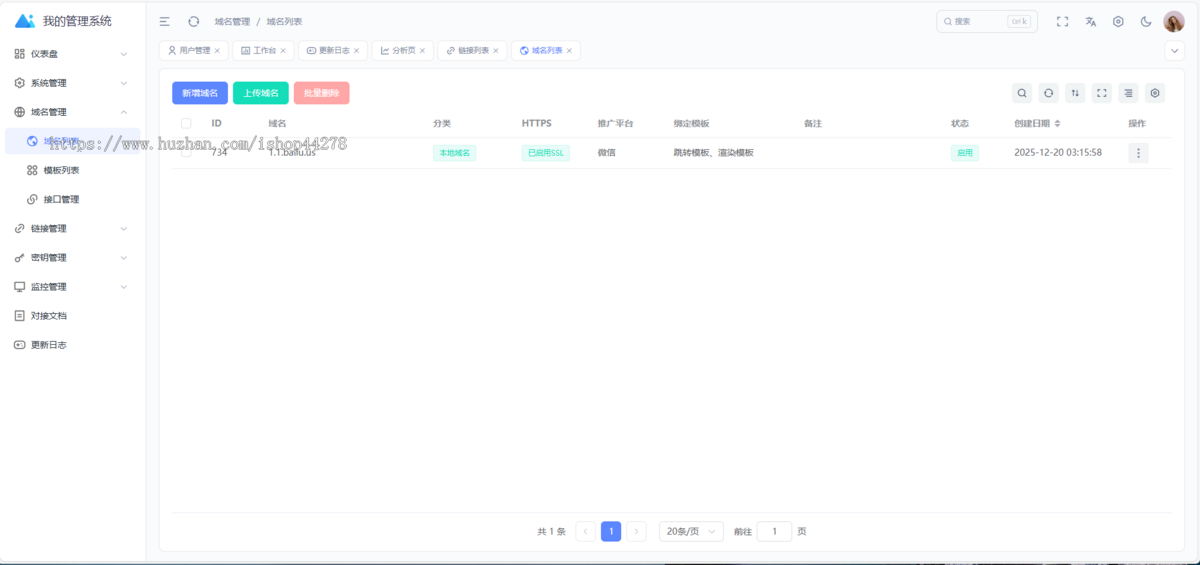Collapse the 域名管理 sidebar menu
The image size is (1200, 565).
(x=72, y=112)
